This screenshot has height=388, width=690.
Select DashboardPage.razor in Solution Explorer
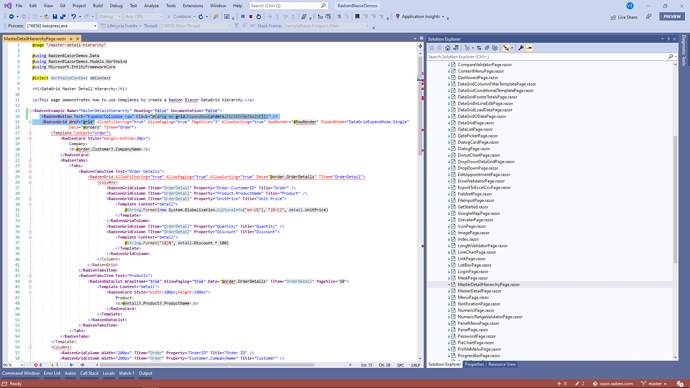pyautogui.click(x=477, y=77)
